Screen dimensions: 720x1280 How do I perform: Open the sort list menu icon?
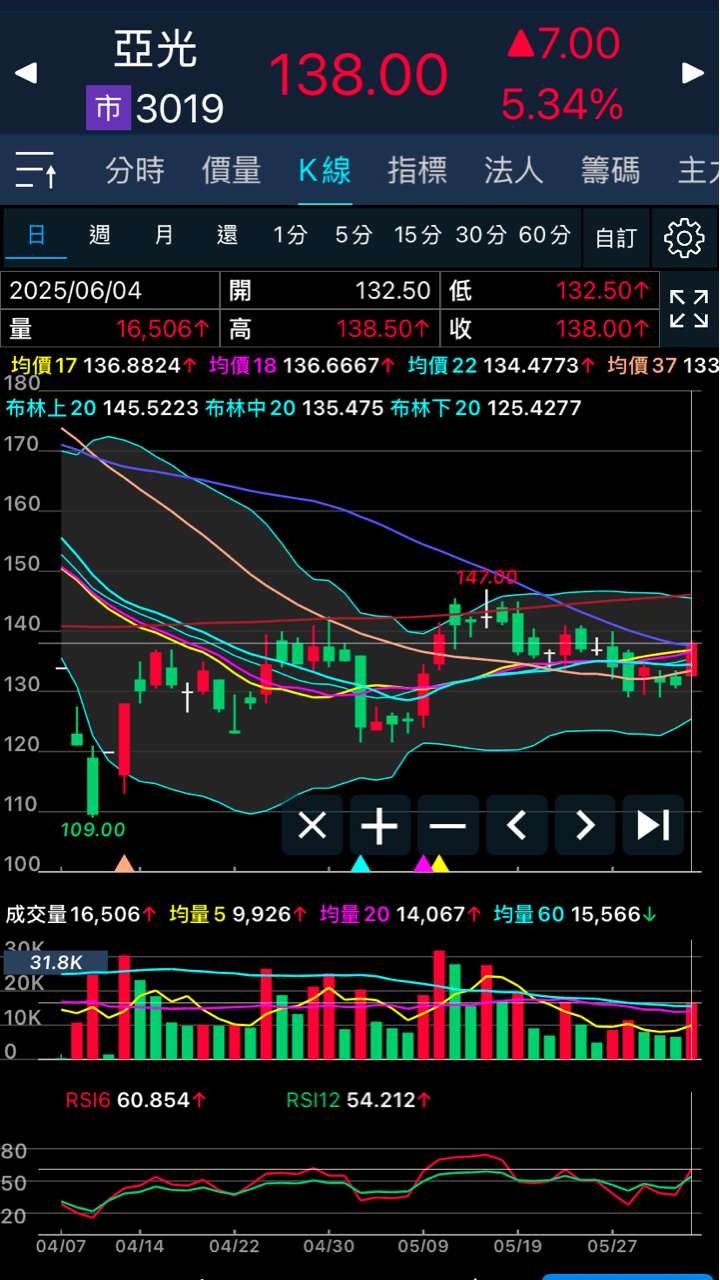pos(37,171)
